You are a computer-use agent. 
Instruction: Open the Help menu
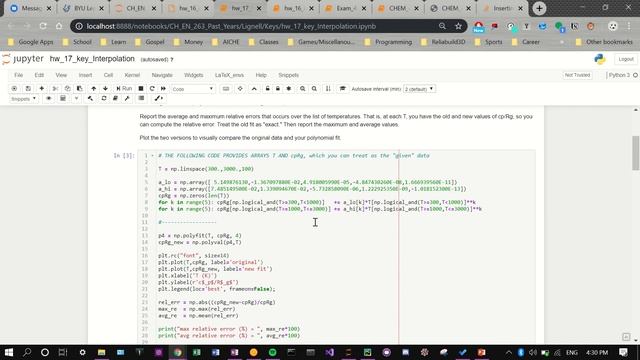pyautogui.click(x=261, y=75)
